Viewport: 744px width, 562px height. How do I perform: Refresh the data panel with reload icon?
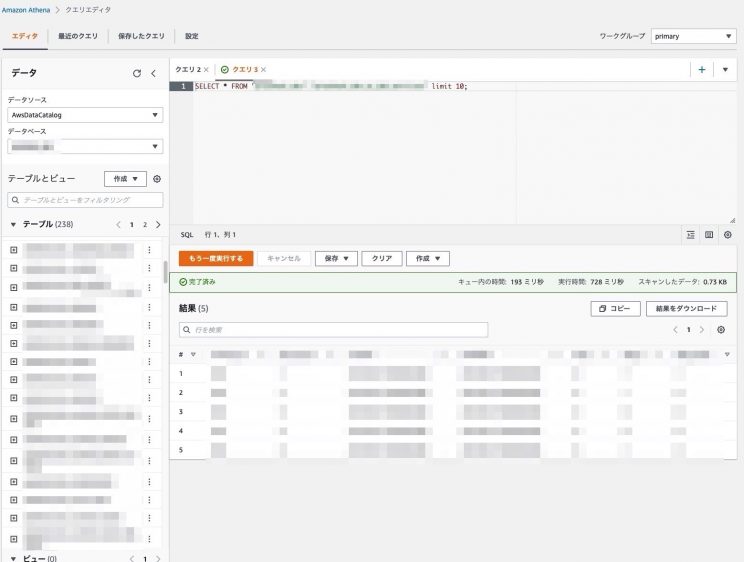137,73
